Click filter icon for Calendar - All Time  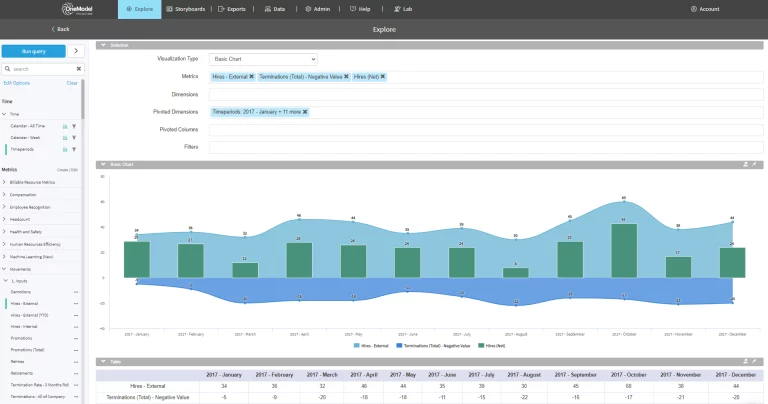[74, 126]
